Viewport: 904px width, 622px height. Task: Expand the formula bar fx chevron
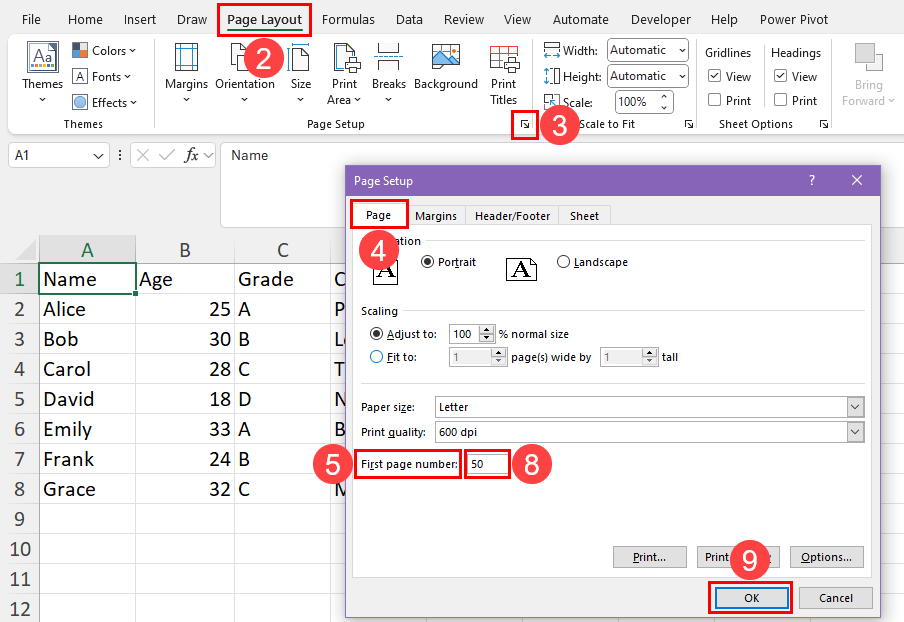[x=208, y=155]
